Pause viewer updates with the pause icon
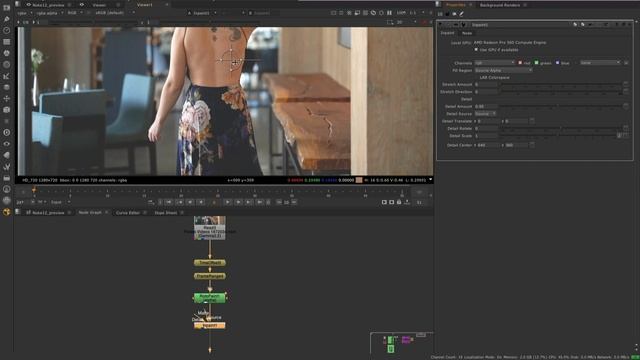 (x=389, y=13)
